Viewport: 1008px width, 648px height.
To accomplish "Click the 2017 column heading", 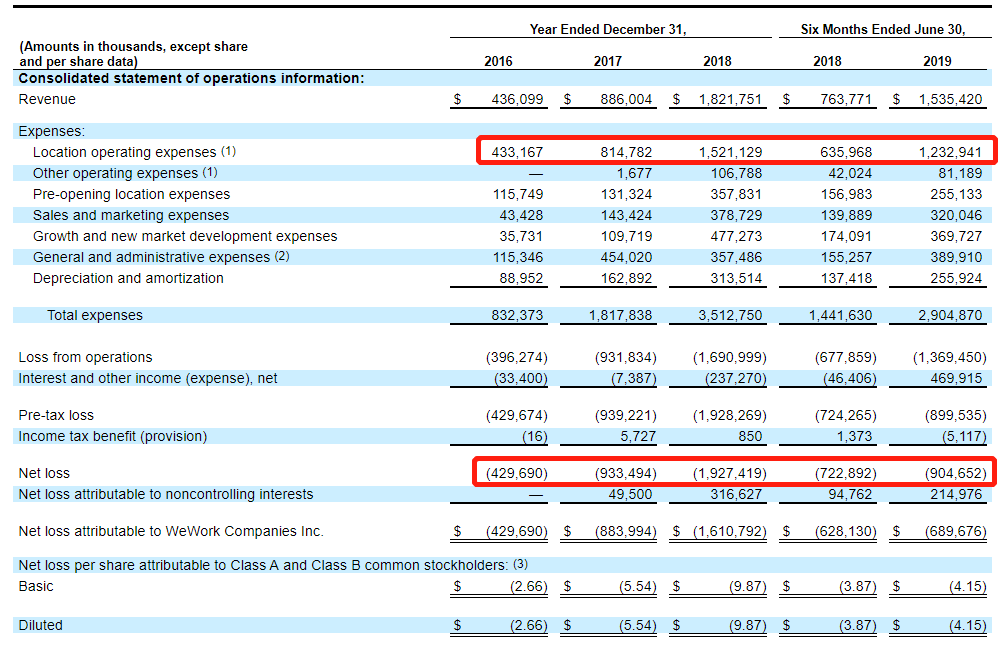I will [607, 61].
